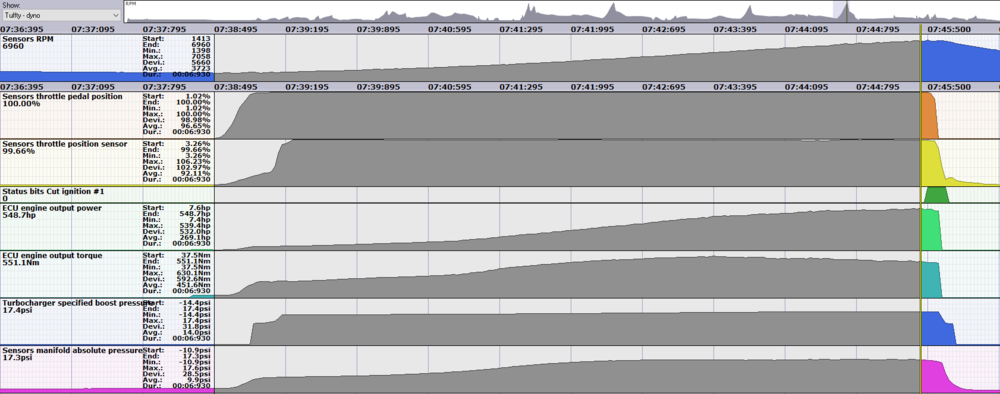This screenshot has height=394, width=1000.
Task: Open the Show dropdown set to Tuffy - dyno
Action: click(x=61, y=15)
